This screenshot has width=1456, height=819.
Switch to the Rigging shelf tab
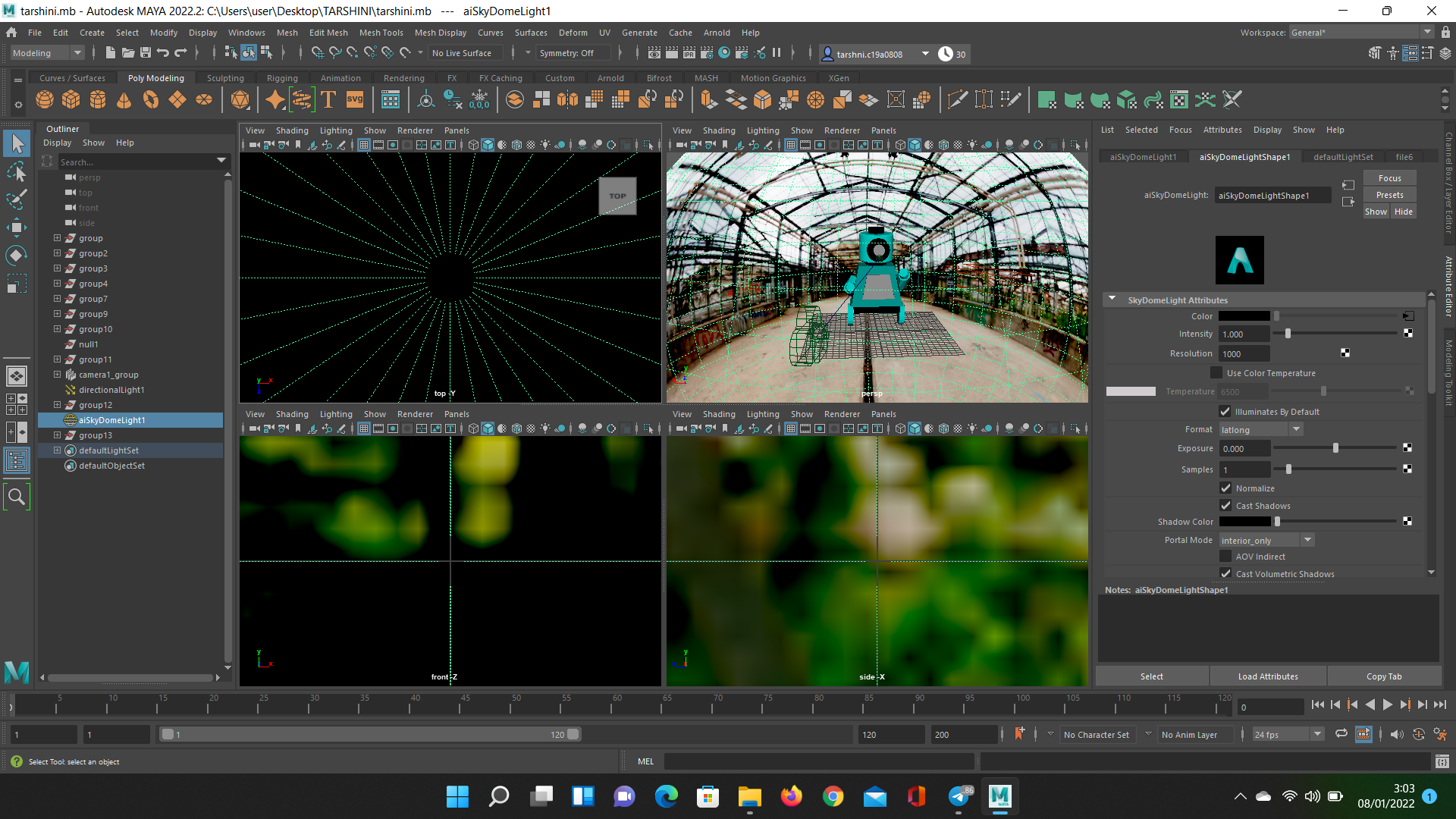click(282, 78)
